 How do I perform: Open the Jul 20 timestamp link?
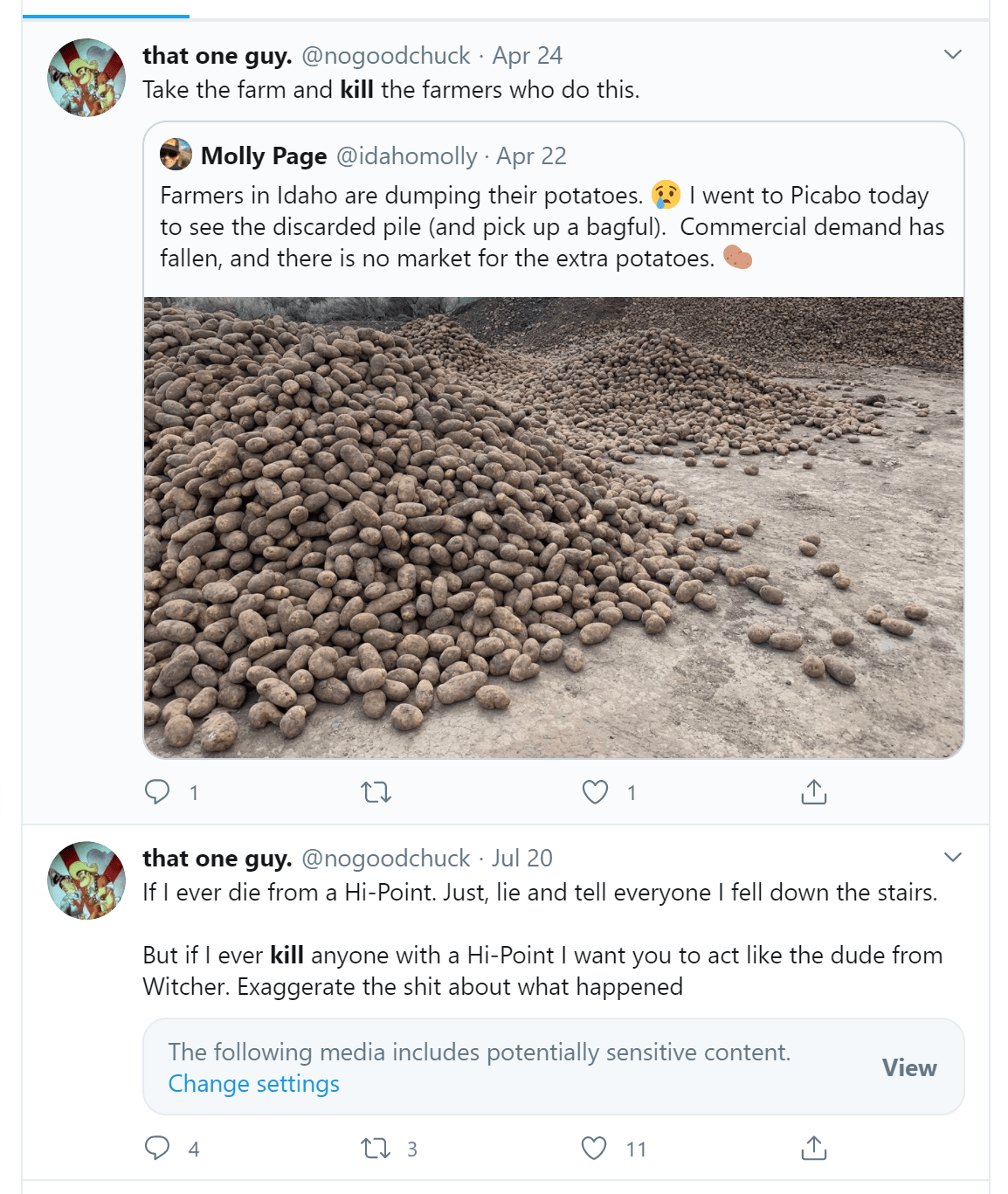tap(521, 859)
